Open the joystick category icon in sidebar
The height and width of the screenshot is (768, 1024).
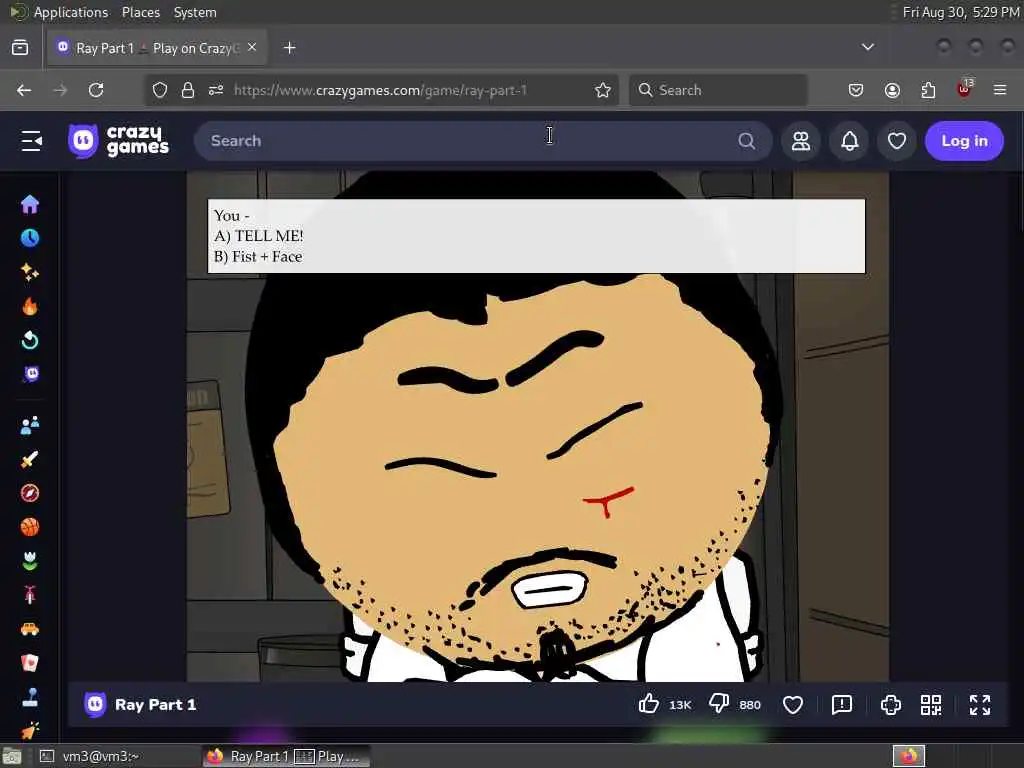pyautogui.click(x=30, y=697)
